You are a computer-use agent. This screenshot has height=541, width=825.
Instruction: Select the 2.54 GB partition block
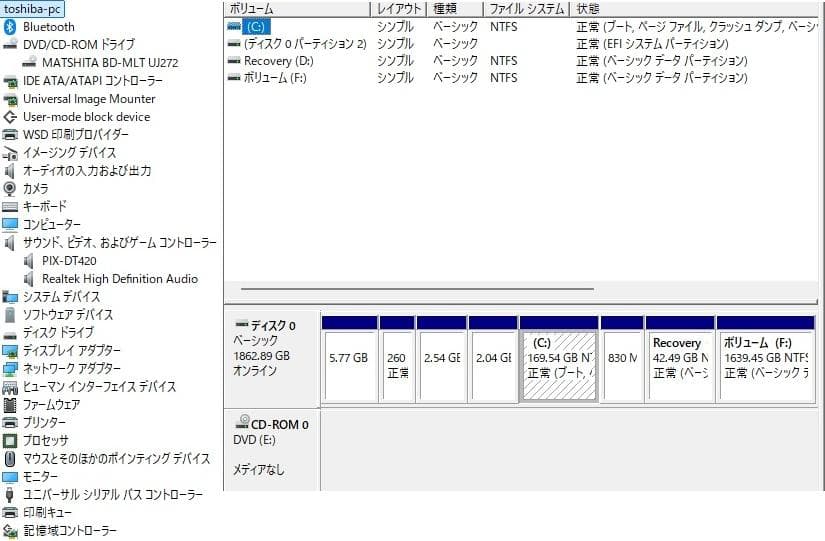point(441,359)
